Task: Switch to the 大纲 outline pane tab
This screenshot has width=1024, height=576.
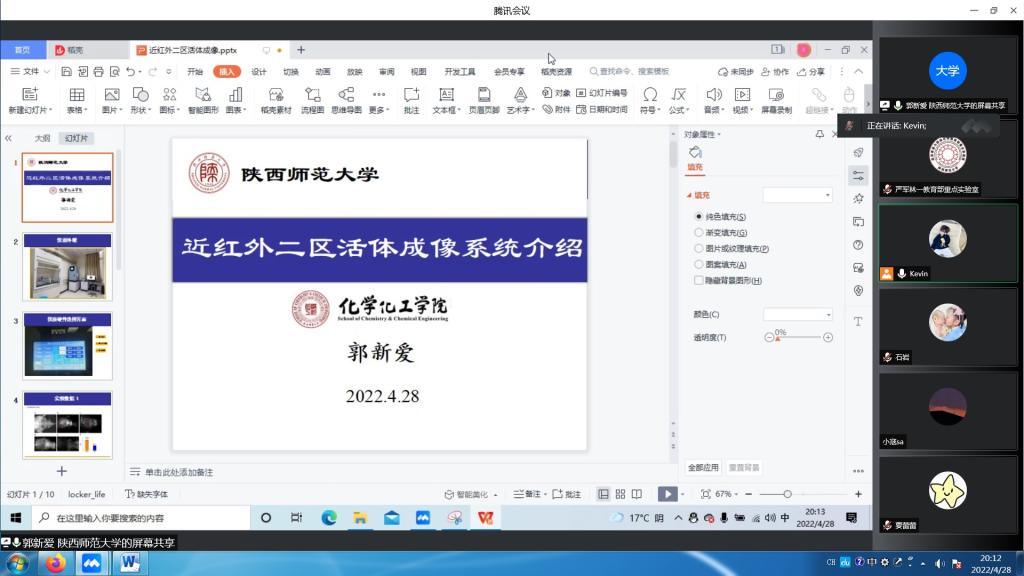Action: (x=42, y=138)
